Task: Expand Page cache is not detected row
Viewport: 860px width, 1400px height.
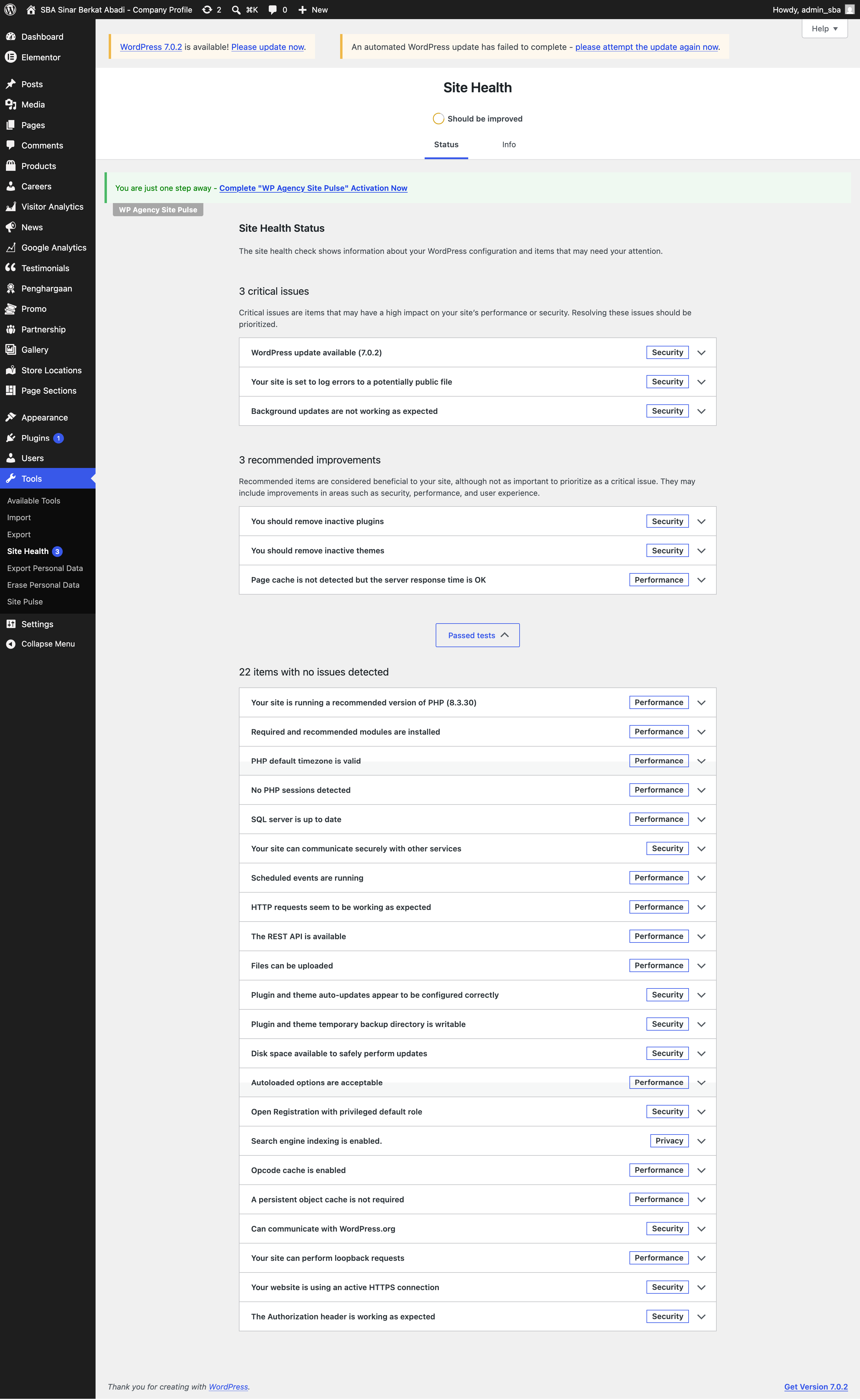Action: tap(477, 580)
